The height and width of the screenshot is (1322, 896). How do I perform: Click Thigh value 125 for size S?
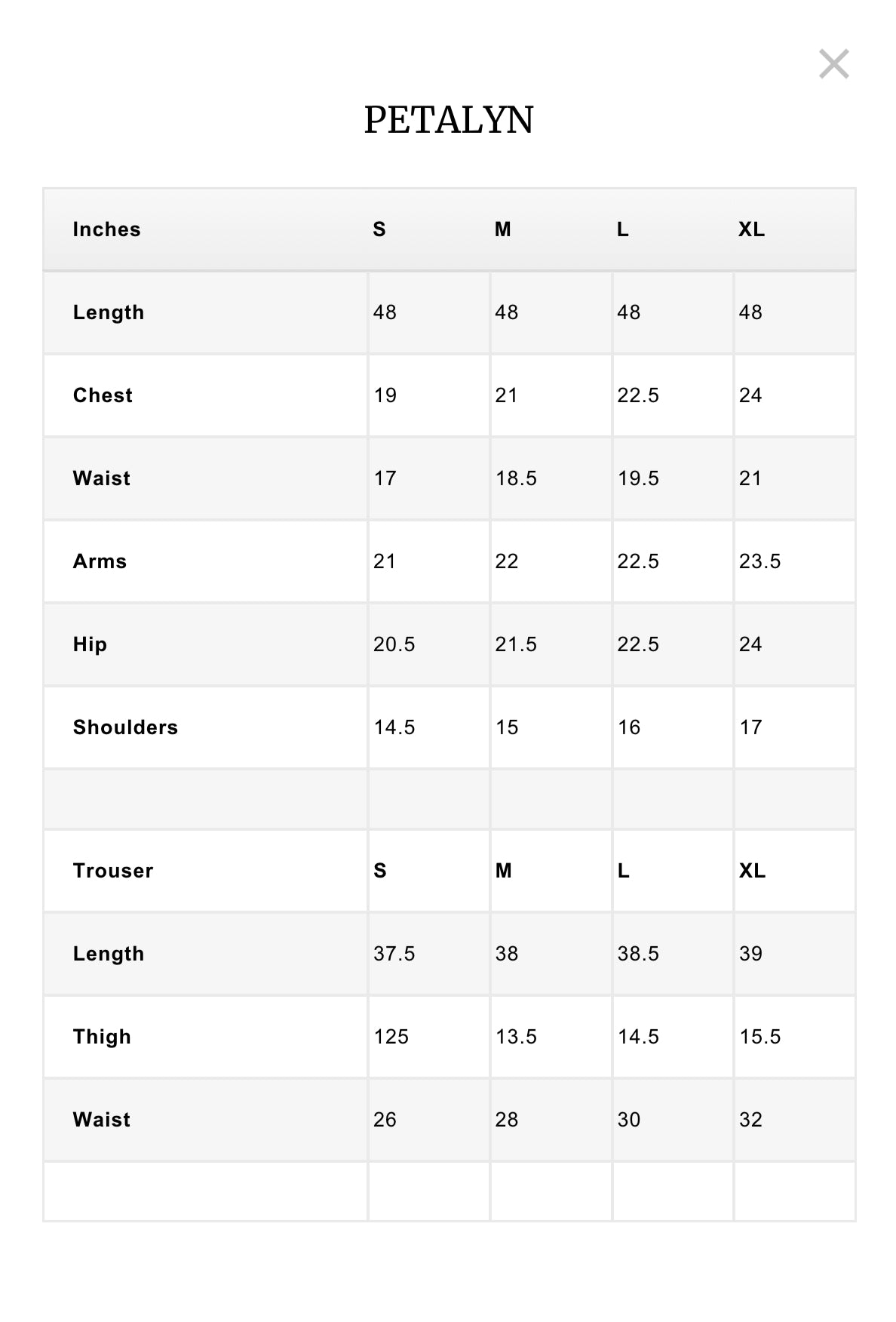[x=391, y=1037]
